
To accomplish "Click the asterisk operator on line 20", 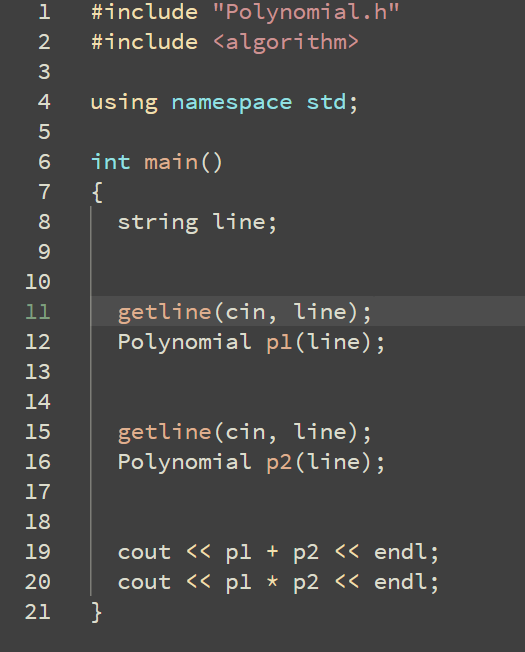I will 272,581.
